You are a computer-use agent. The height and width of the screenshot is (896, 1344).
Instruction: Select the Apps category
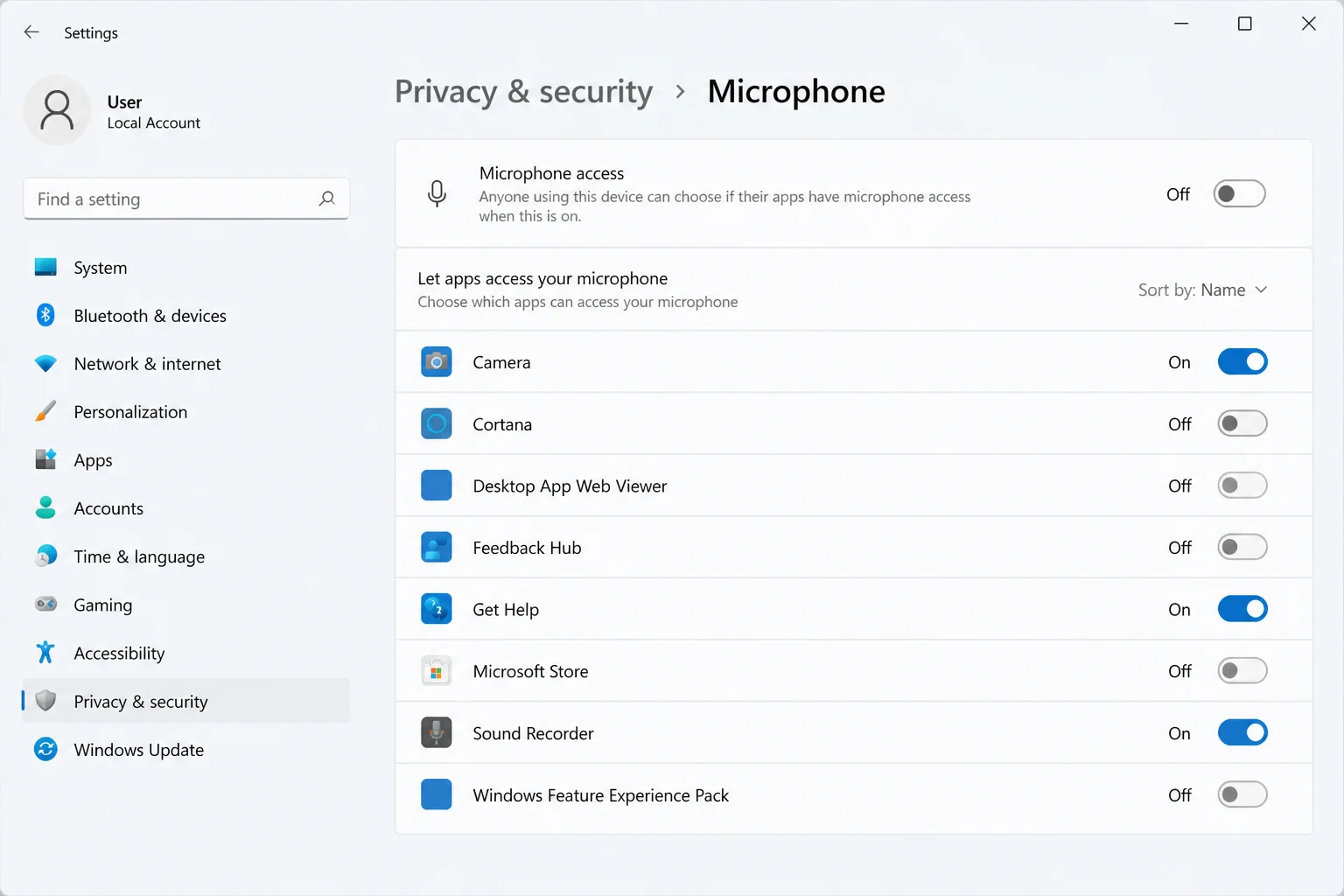coord(186,459)
